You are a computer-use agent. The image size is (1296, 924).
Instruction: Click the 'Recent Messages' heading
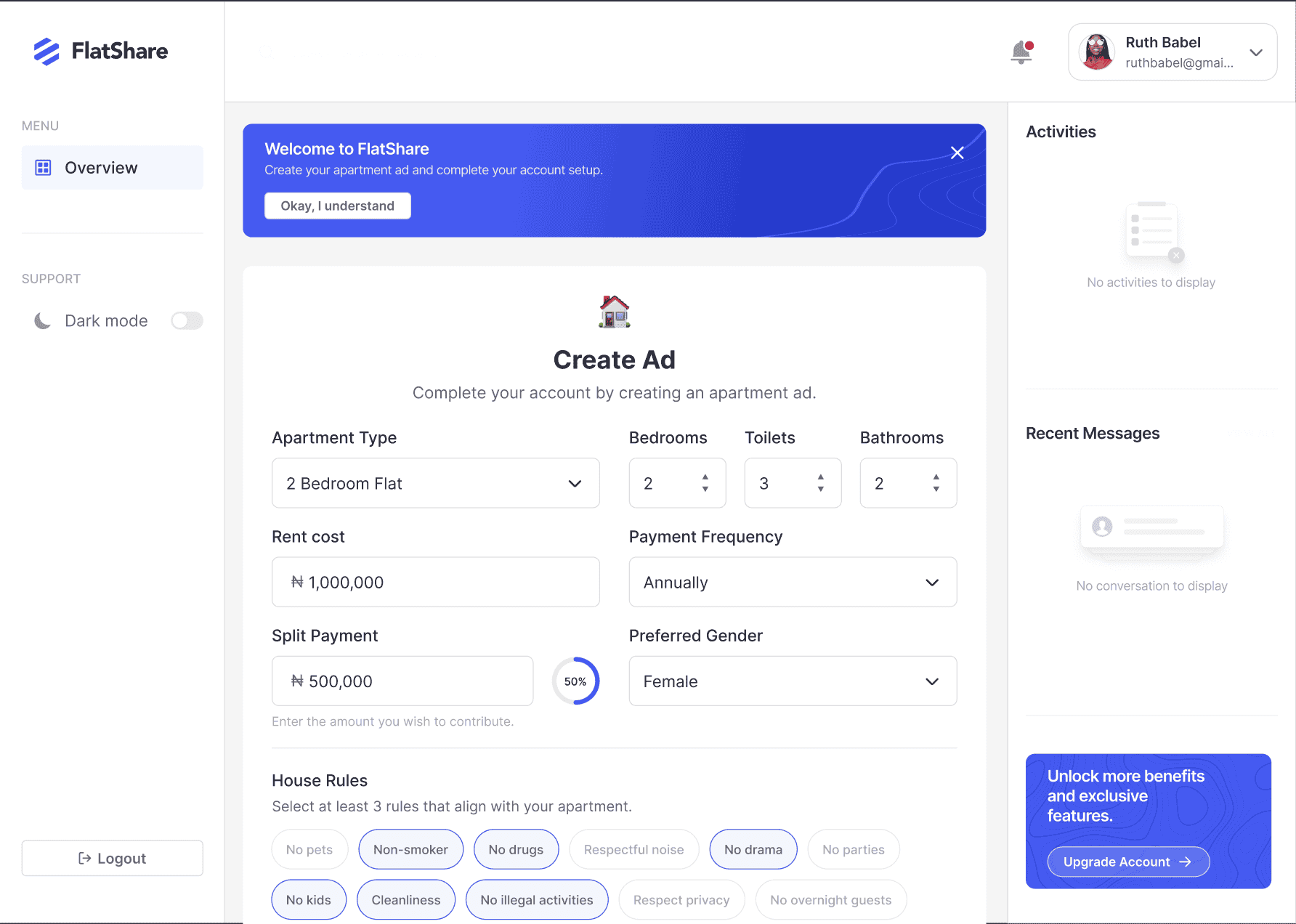[1093, 434]
